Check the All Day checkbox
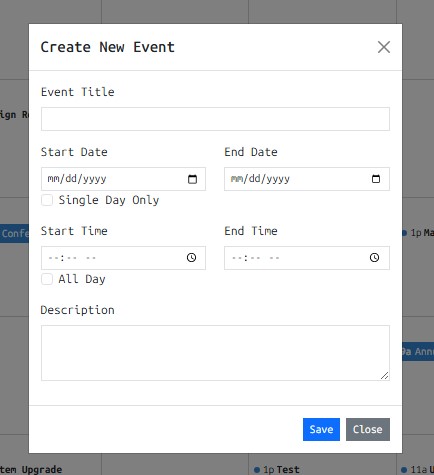Image resolution: width=434 pixels, height=475 pixels. click(47, 279)
